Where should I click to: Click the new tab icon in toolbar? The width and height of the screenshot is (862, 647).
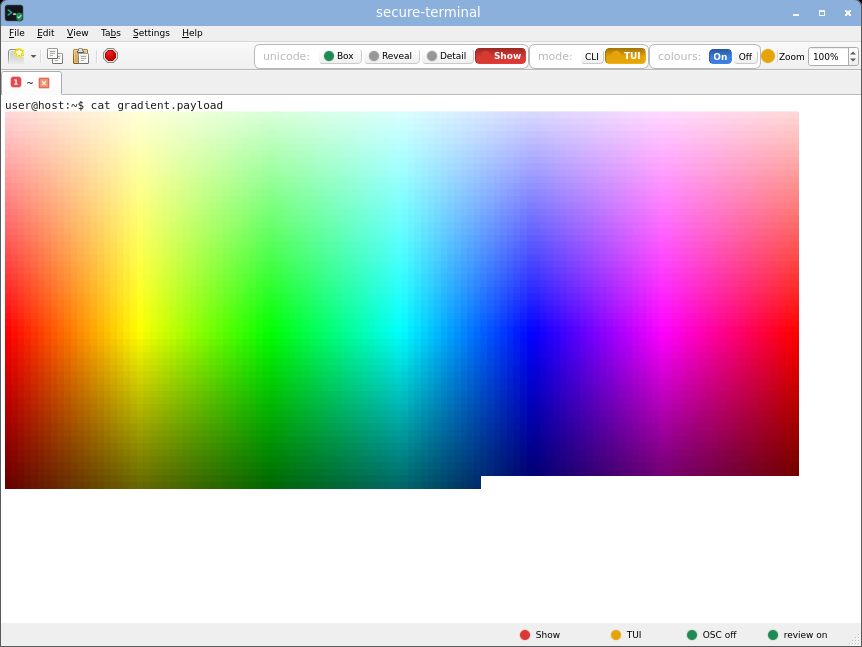[16, 56]
